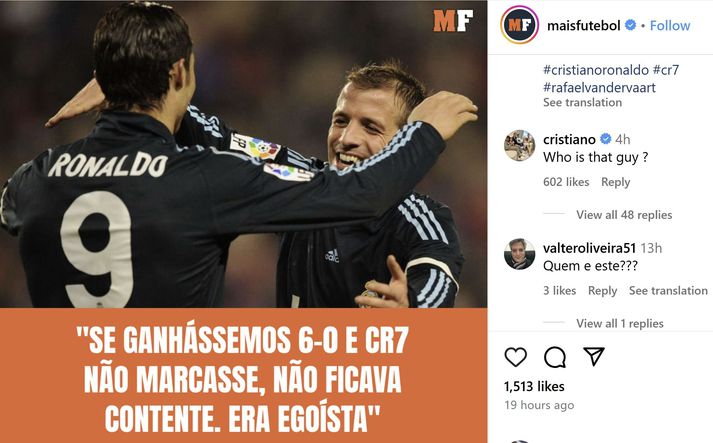Open cristiano's profile picture
713x443 pixels.
click(x=520, y=146)
